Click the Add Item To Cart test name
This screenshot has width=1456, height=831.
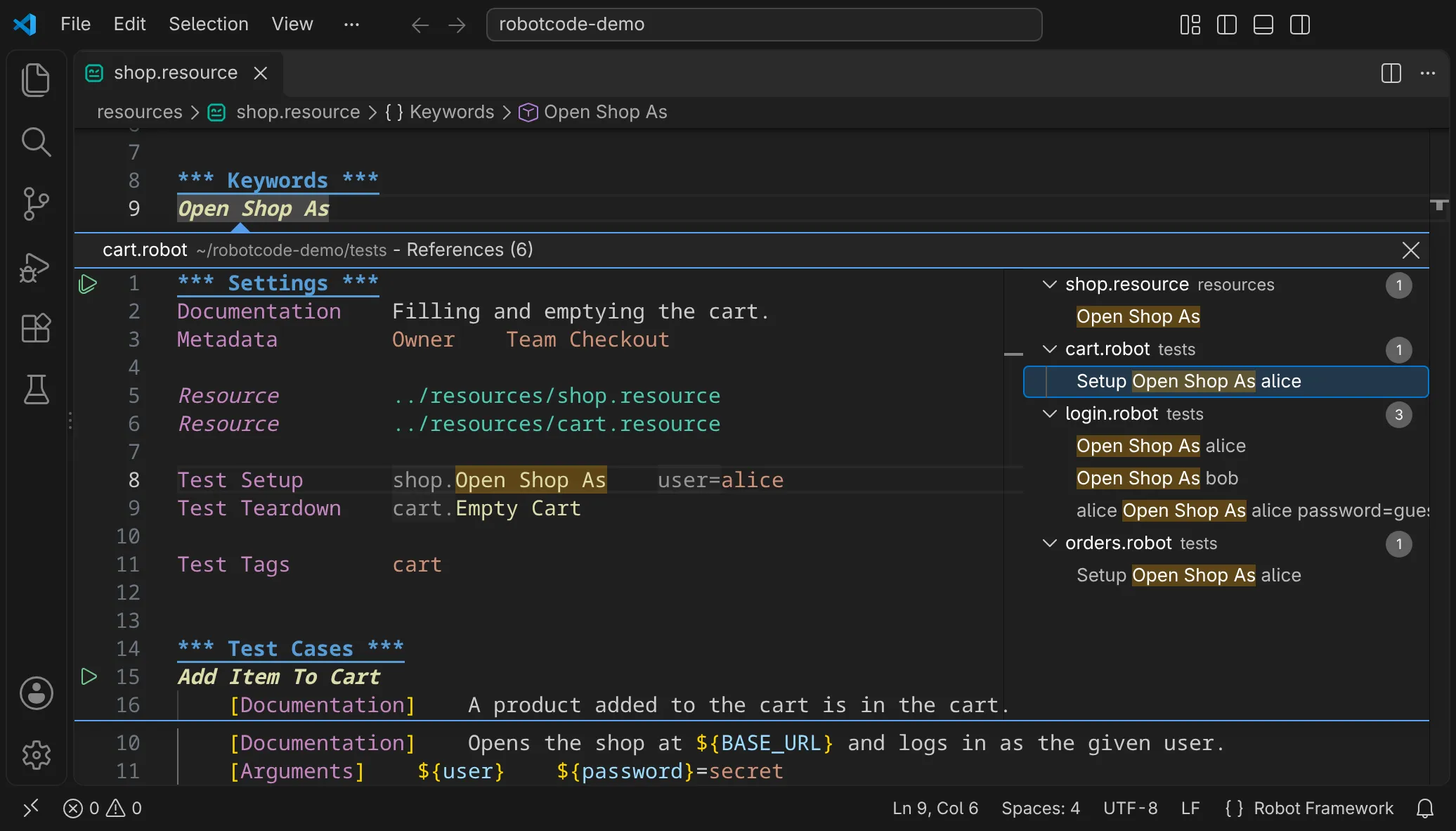coord(278,677)
